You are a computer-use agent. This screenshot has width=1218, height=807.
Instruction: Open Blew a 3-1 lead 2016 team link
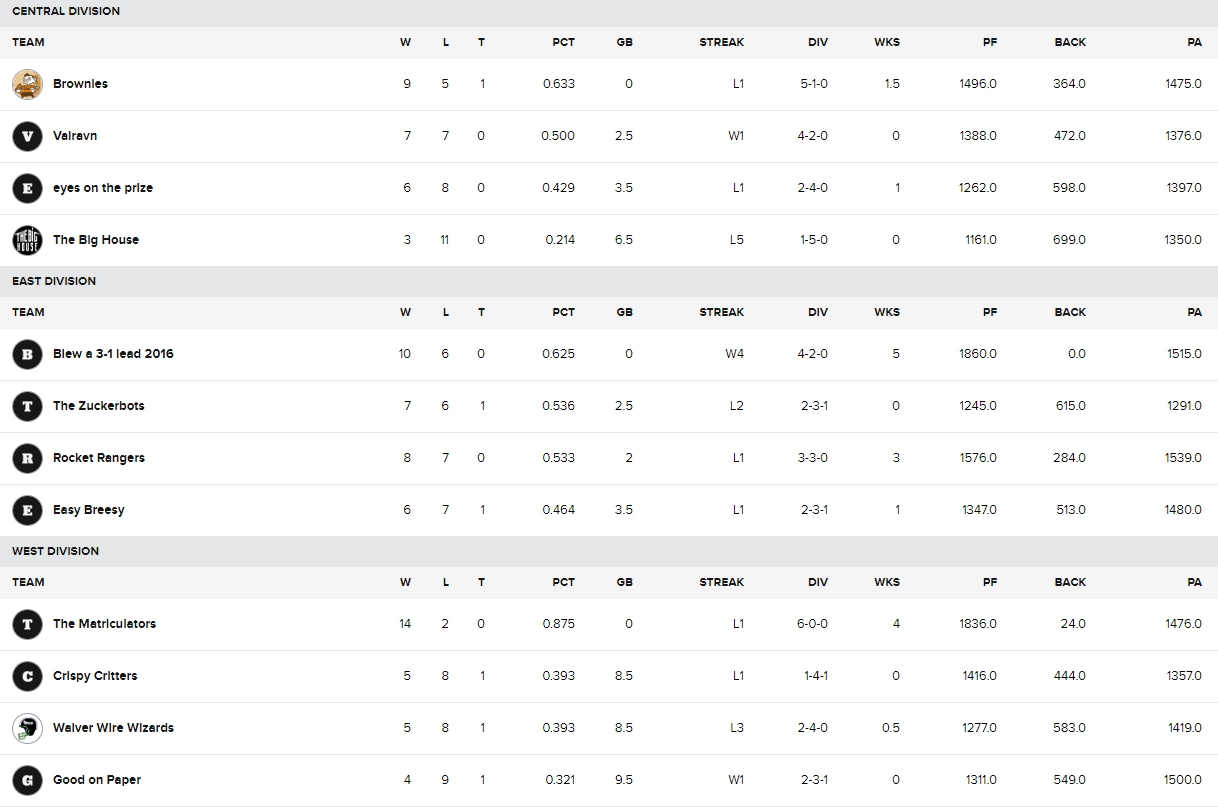[113, 354]
